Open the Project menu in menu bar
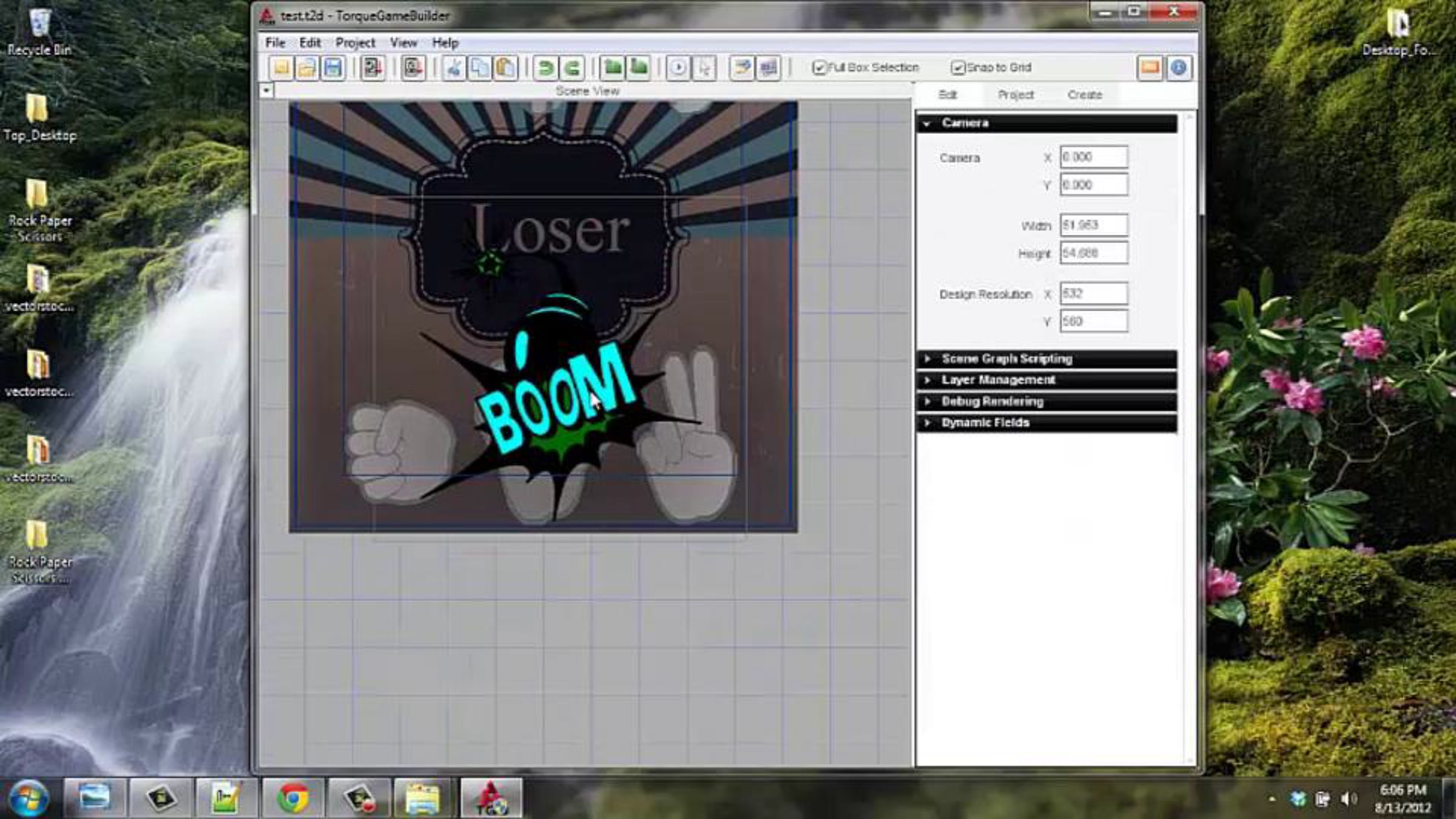The height and width of the screenshot is (819, 1456). tap(355, 42)
